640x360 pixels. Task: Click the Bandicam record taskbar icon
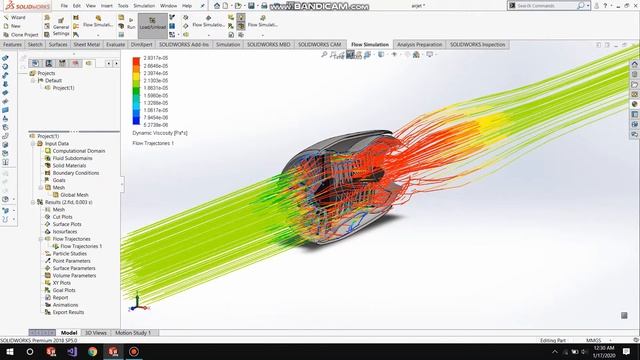click(x=134, y=352)
